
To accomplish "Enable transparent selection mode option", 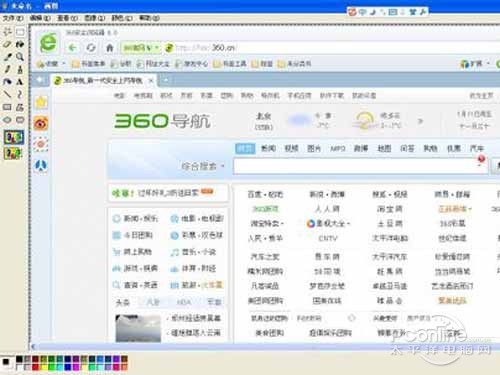I will (13, 153).
